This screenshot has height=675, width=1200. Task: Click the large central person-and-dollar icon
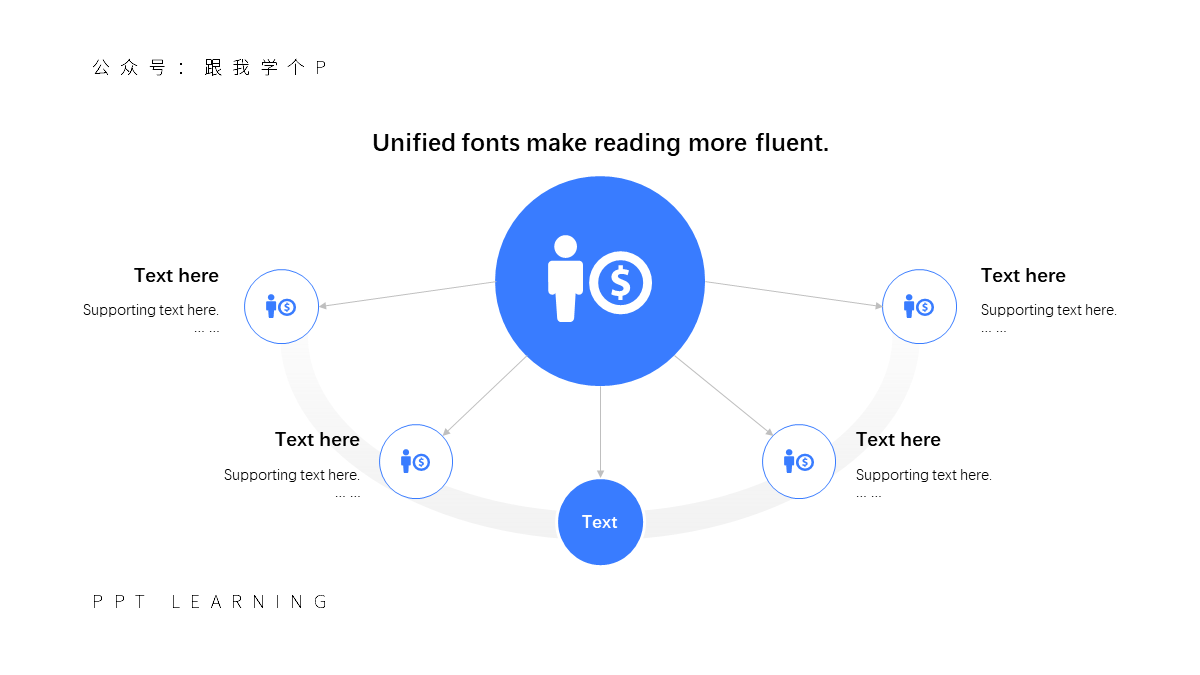pos(600,280)
